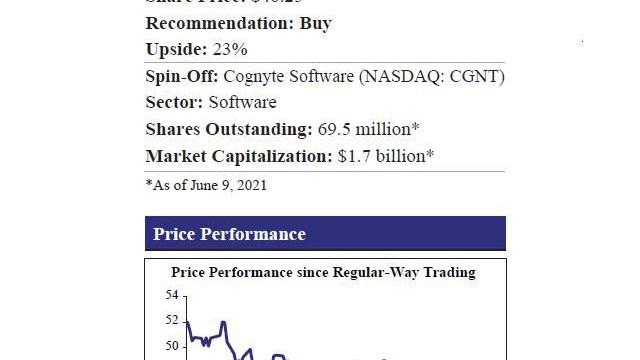
Task: Click the 54 y-axis label on chart
Action: click(172, 295)
